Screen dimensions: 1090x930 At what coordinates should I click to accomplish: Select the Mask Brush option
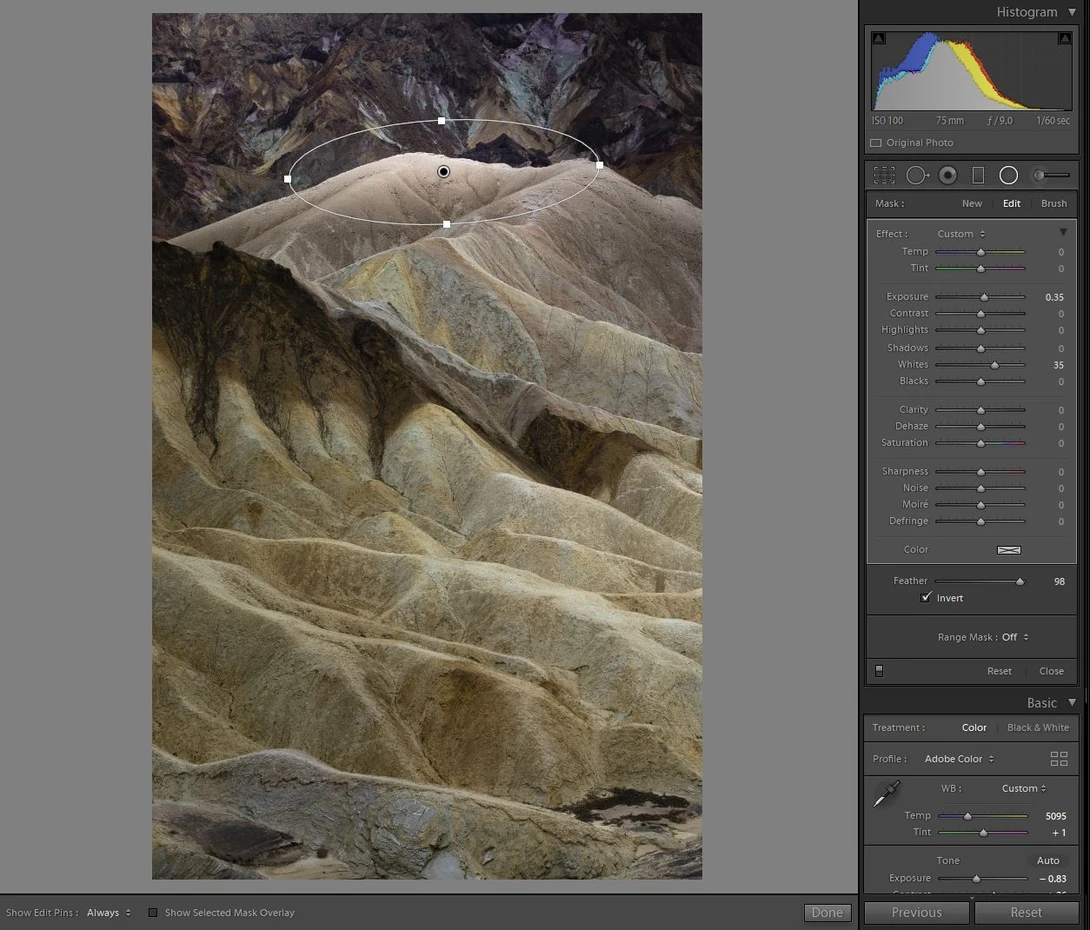(1054, 204)
